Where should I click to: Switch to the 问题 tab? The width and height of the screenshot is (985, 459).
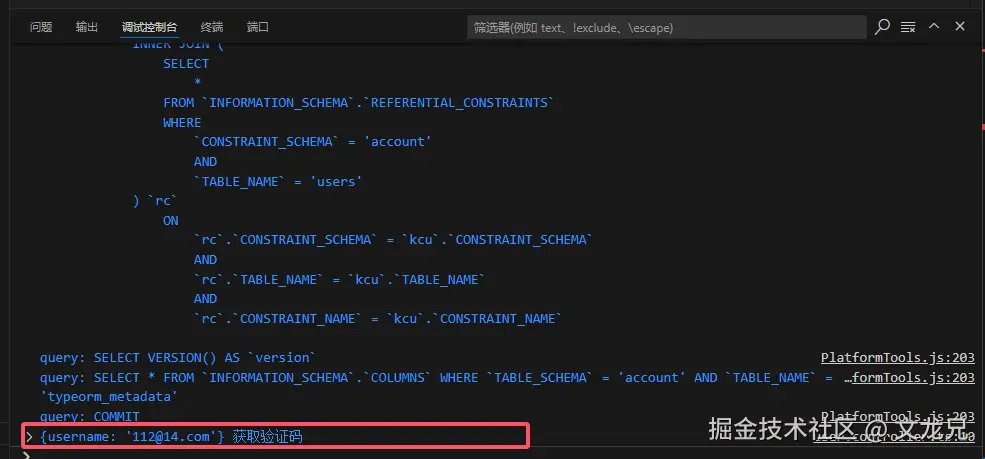tap(41, 27)
